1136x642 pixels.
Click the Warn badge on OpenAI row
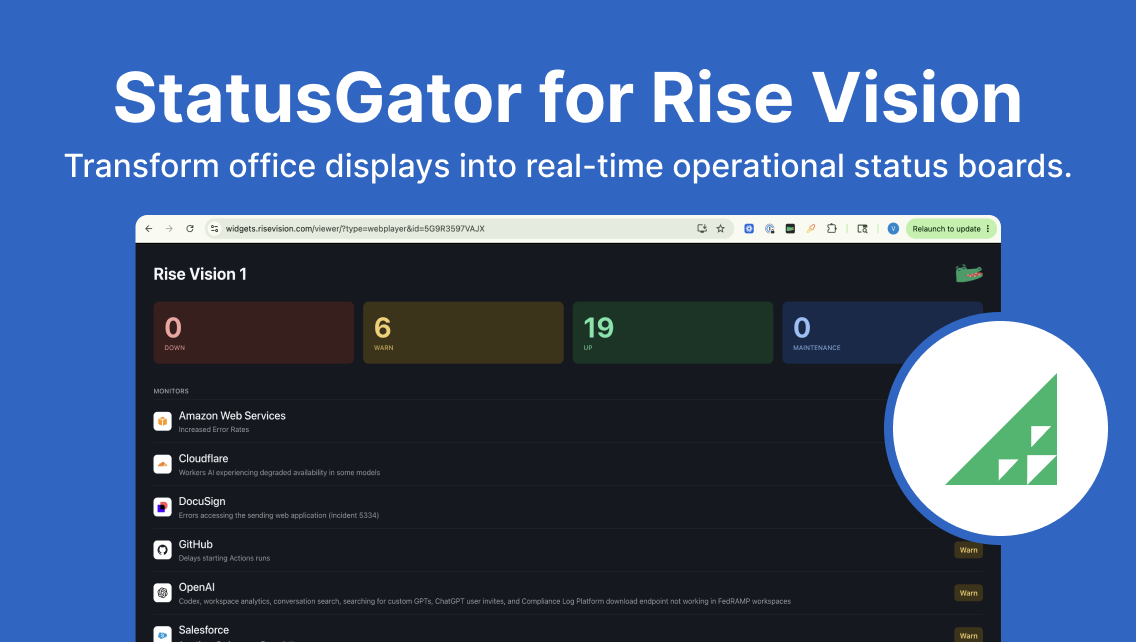point(968,593)
